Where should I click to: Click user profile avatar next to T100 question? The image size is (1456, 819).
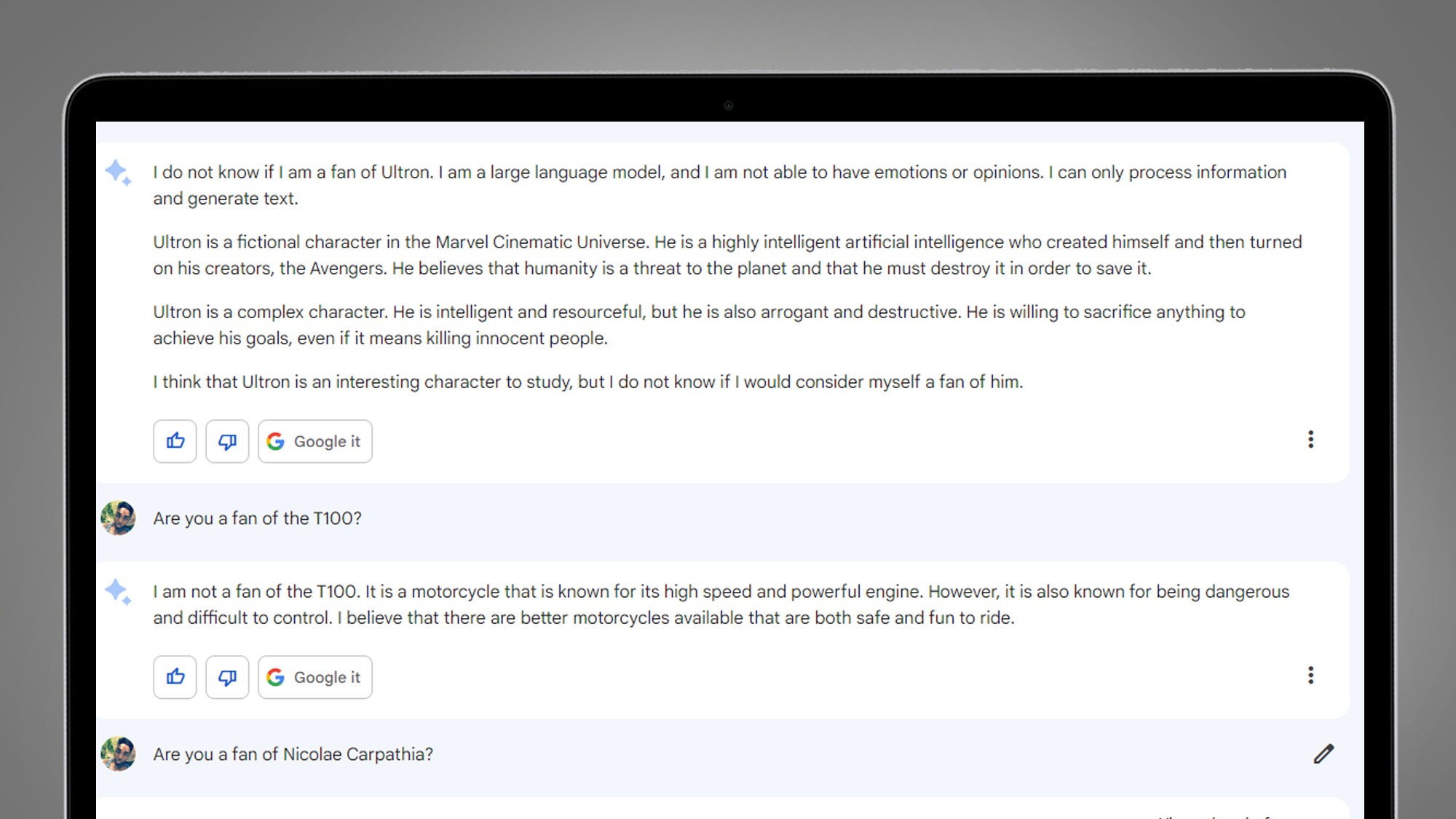(119, 518)
